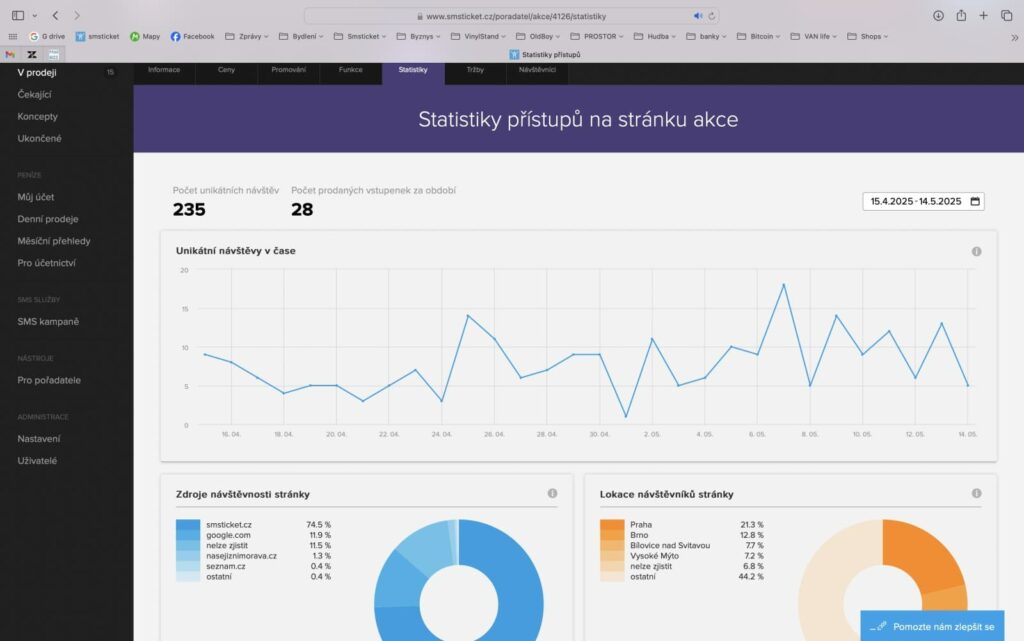Viewport: 1024px width, 641px height.
Task: Open Safari Downloads icon in toolbar
Action: pos(938,15)
